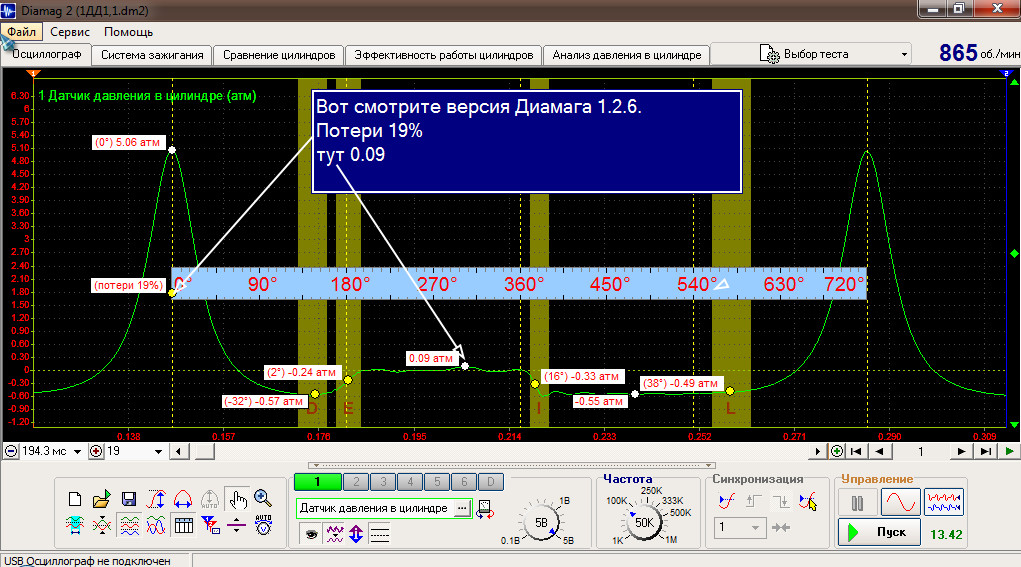Toggle the grid display icon
This screenshot has width=1021, height=567.
tap(184, 525)
